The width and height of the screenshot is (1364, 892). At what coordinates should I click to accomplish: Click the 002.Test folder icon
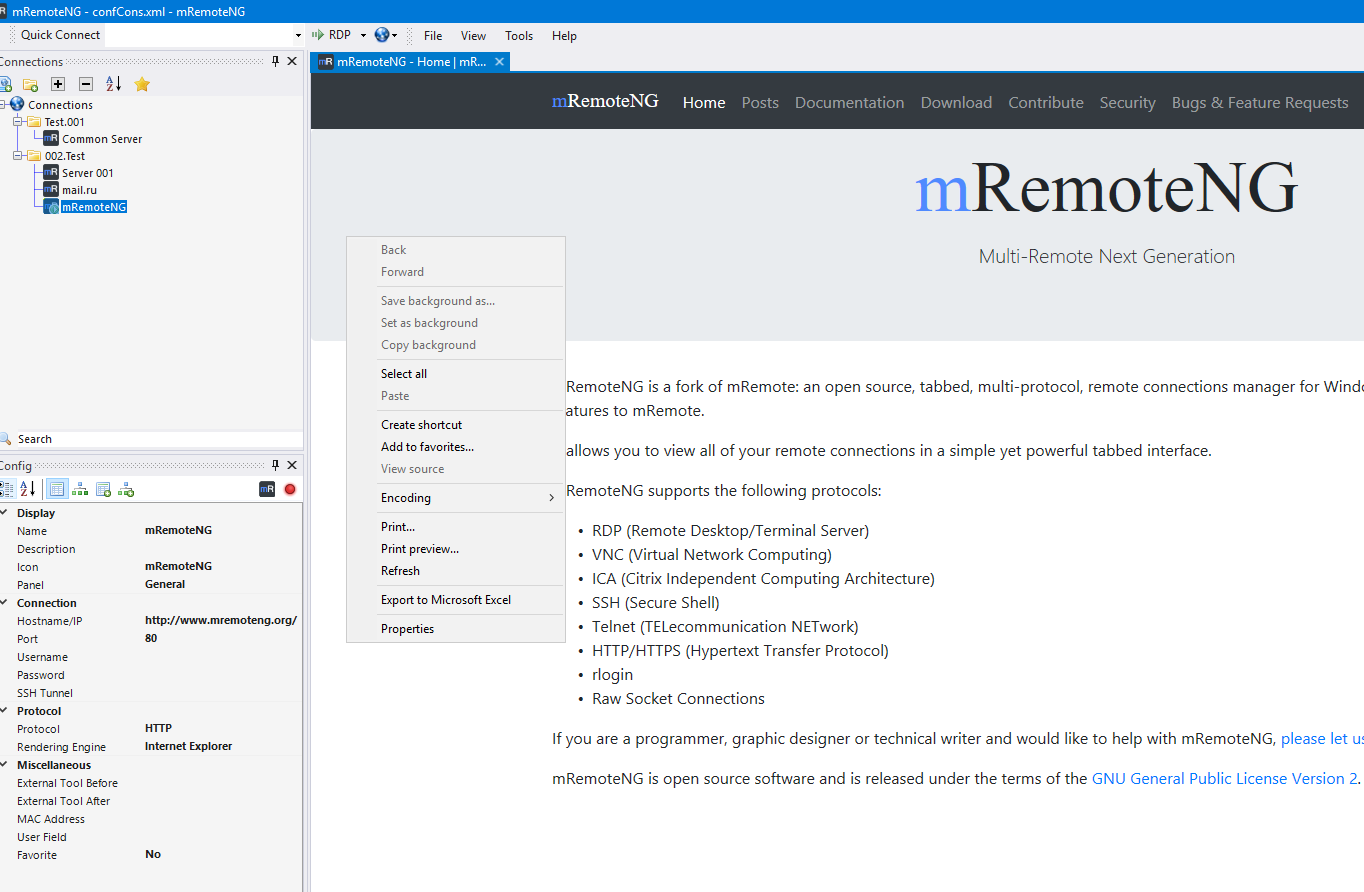(34, 155)
